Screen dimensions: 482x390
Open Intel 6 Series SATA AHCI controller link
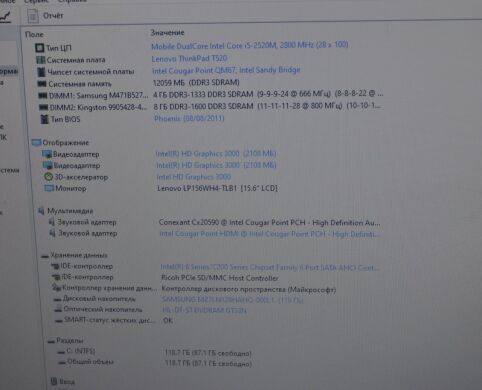[270, 267]
